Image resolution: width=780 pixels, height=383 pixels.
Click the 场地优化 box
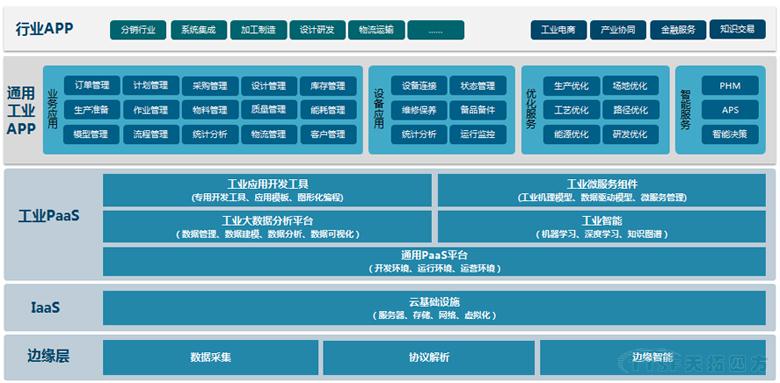click(x=631, y=86)
